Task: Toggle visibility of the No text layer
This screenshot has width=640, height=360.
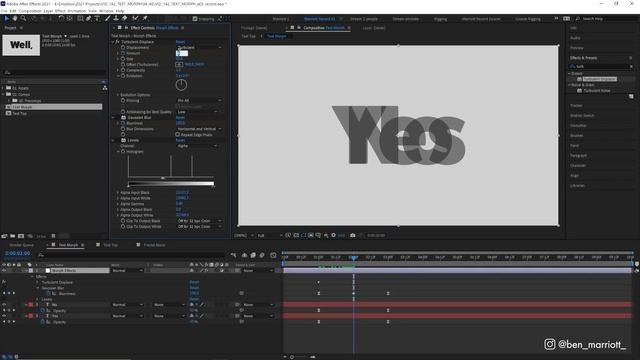Action: (4, 305)
